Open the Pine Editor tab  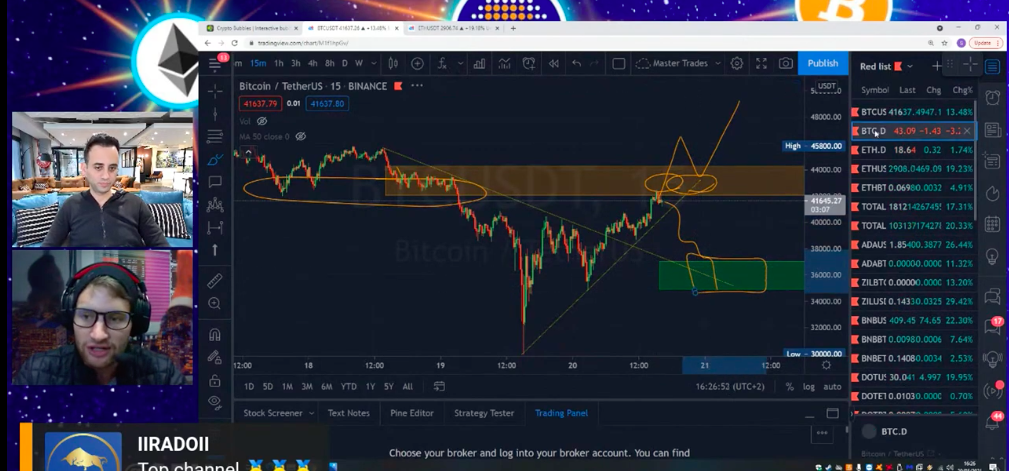coord(412,413)
